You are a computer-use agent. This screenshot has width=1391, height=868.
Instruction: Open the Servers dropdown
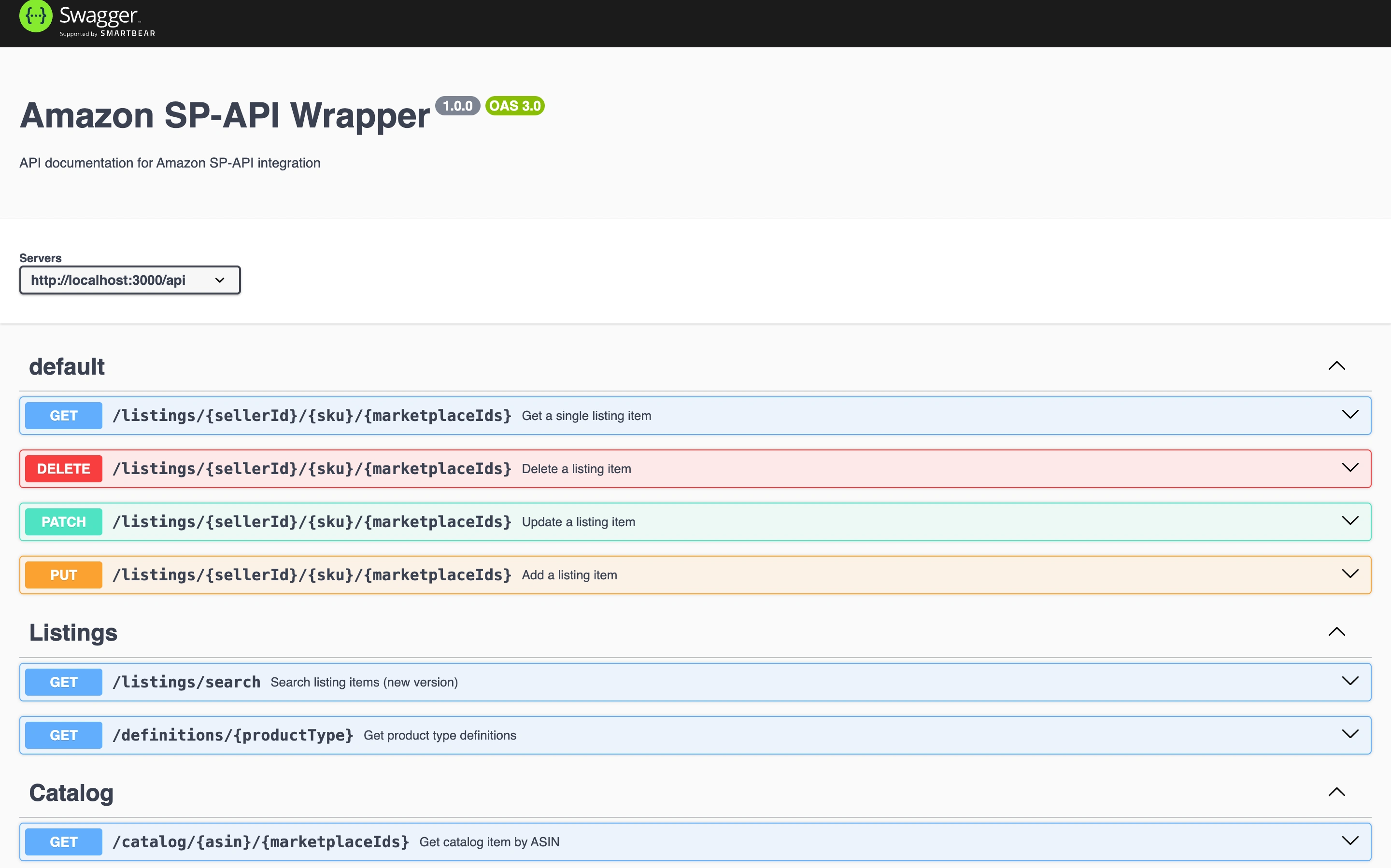[129, 280]
